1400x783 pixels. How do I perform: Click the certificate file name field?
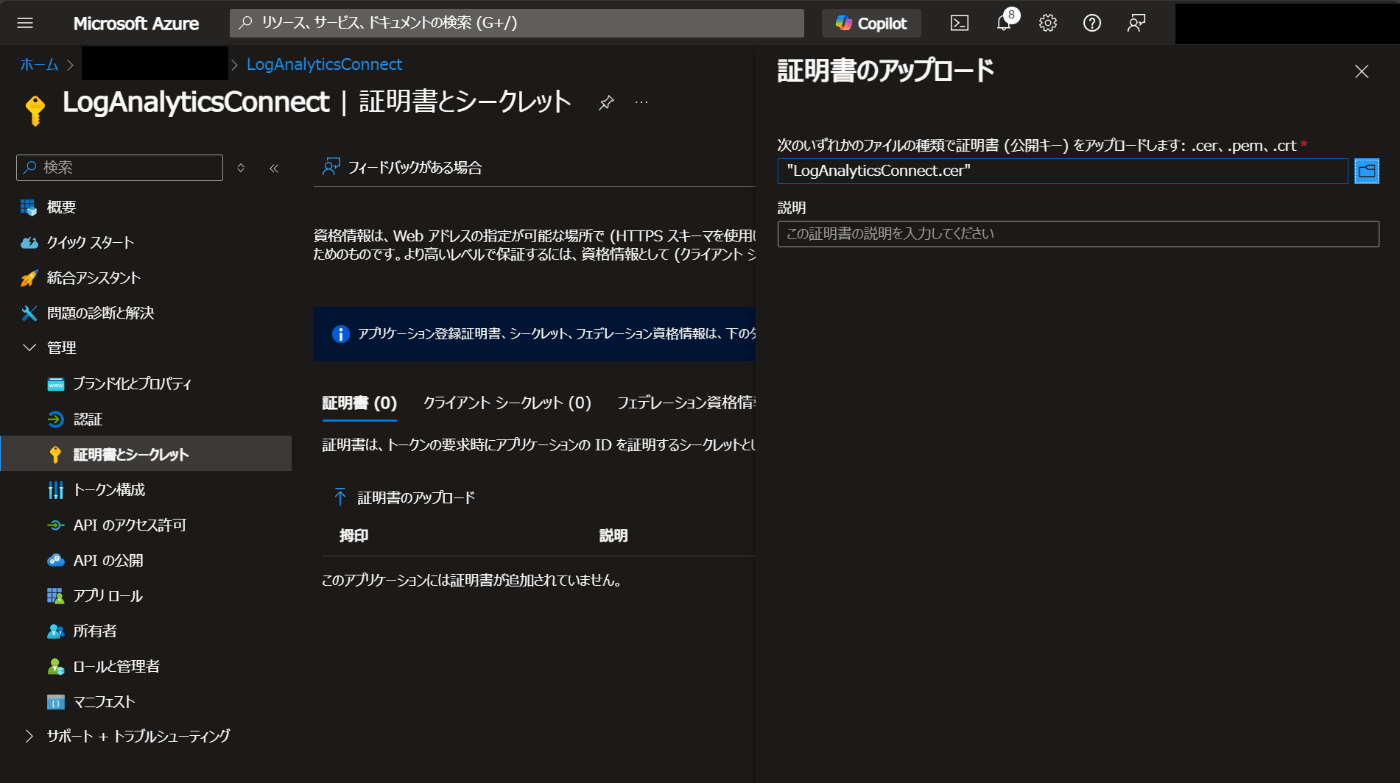pyautogui.click(x=1062, y=171)
